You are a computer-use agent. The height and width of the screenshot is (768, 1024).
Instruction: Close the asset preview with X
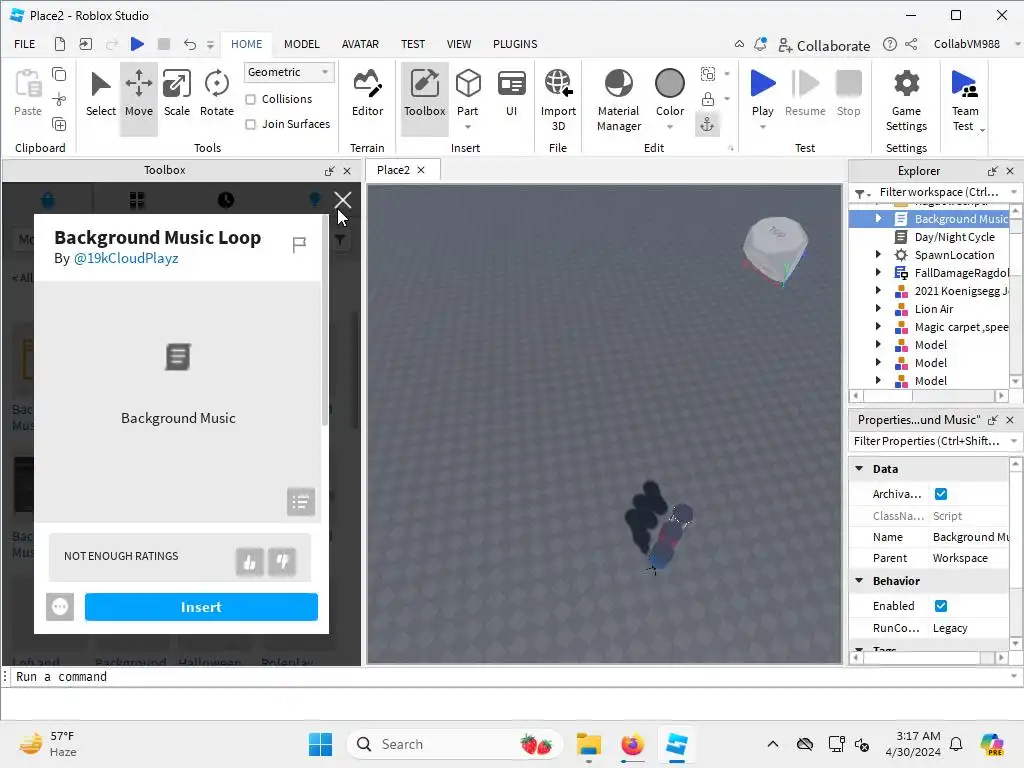(343, 200)
